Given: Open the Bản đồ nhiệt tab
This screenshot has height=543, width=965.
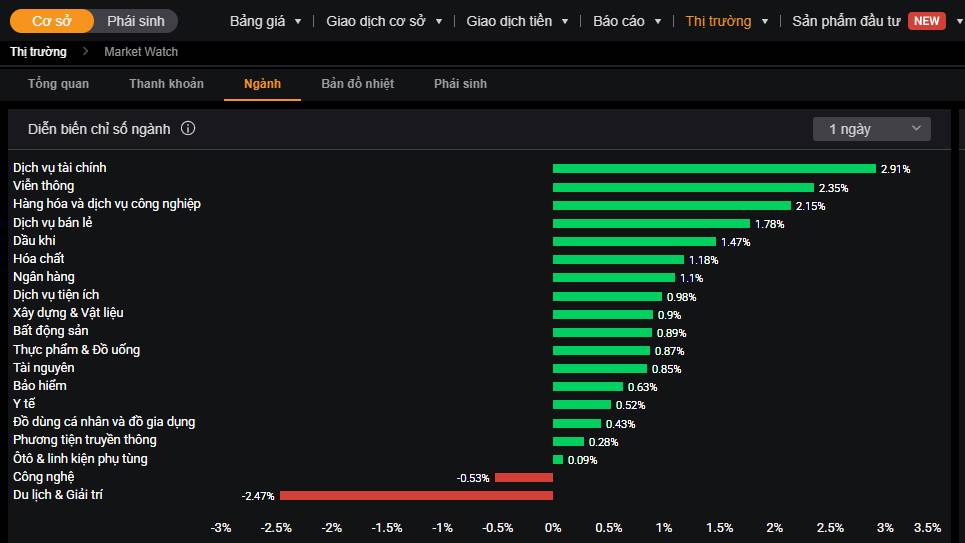Looking at the screenshot, I should (x=357, y=84).
